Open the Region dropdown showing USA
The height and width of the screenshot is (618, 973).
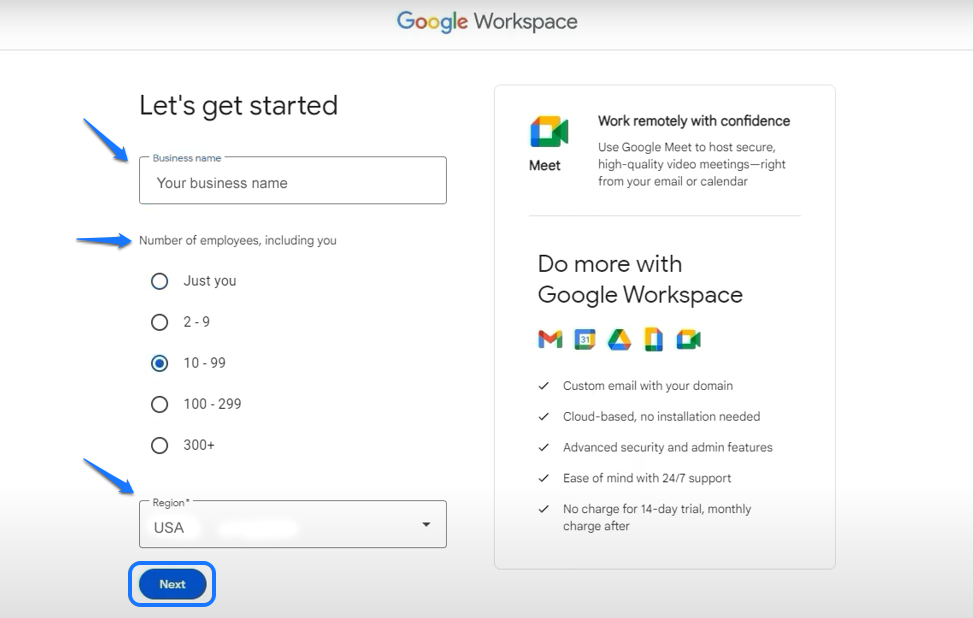[x=292, y=526]
